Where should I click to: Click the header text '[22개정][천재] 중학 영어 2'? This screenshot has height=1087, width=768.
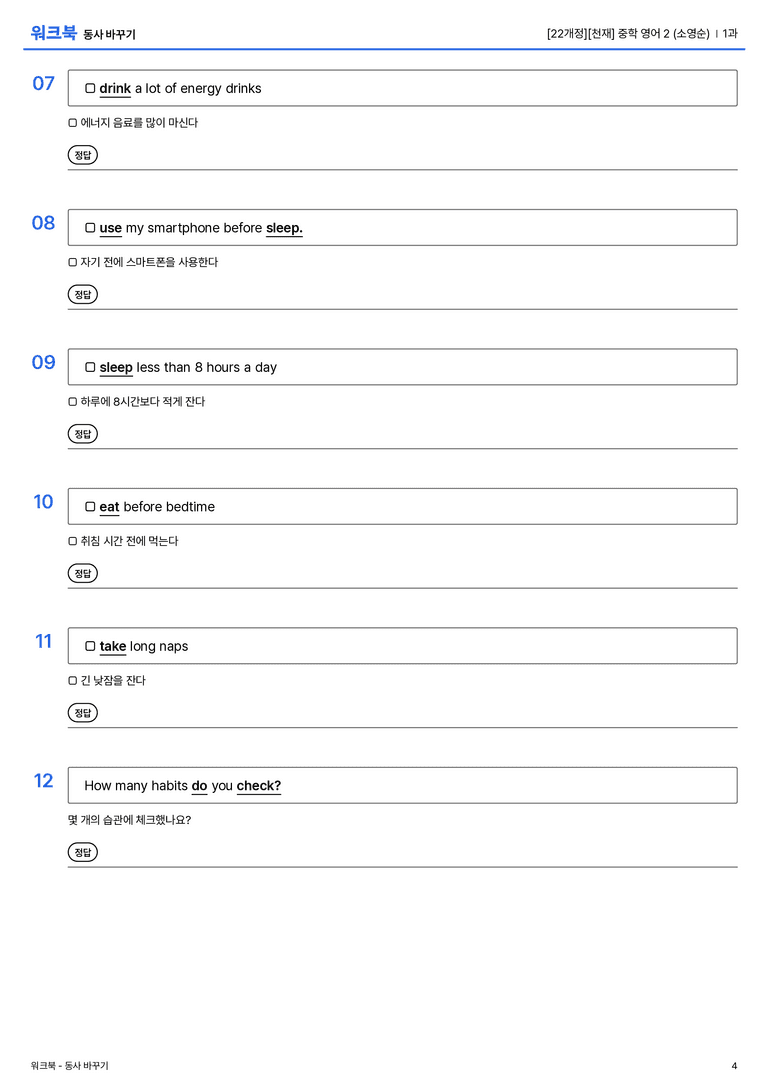608,33
